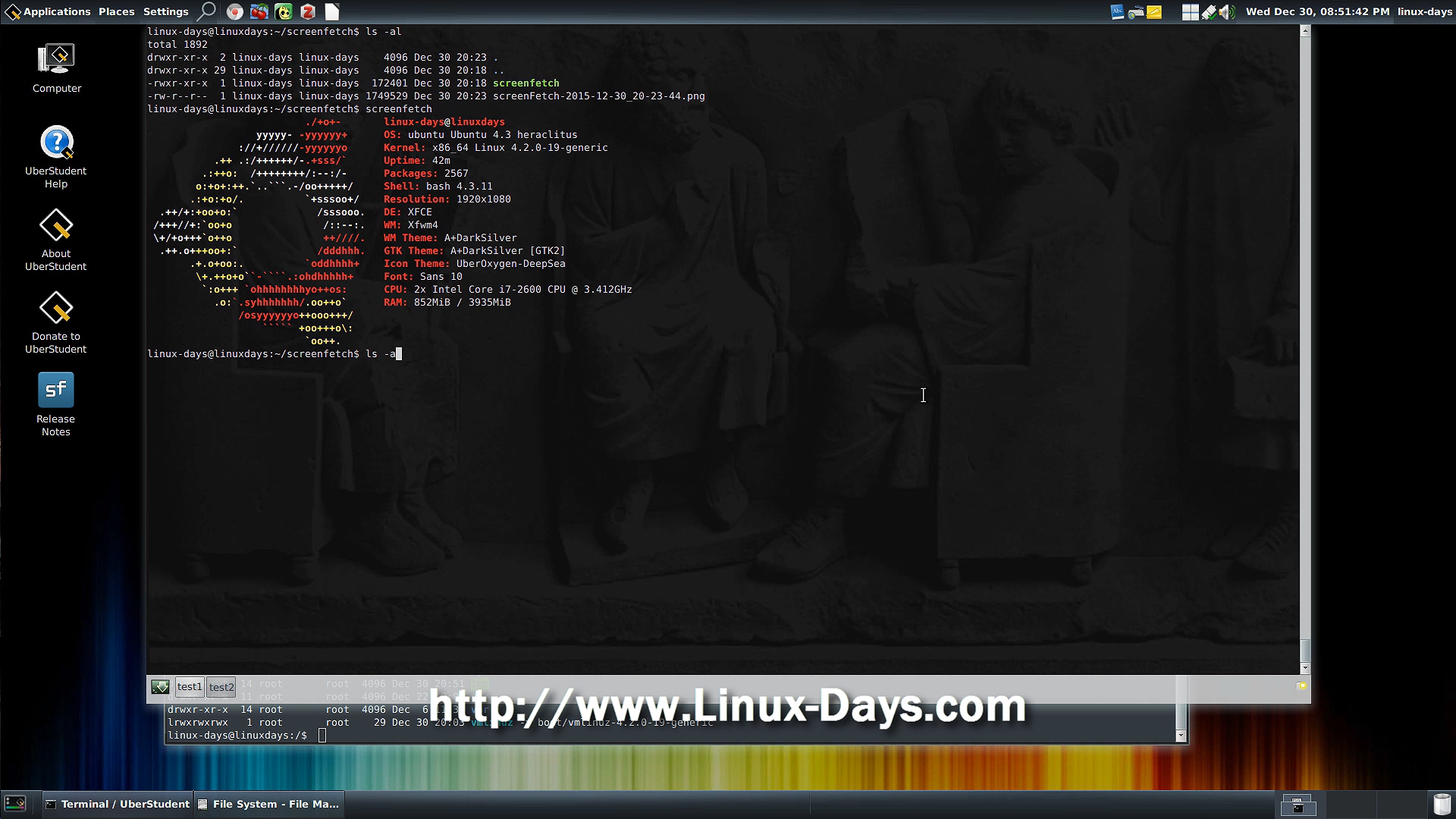Click the green arrow new-tab icon
Screen dimensions: 1456x819
coord(160,687)
